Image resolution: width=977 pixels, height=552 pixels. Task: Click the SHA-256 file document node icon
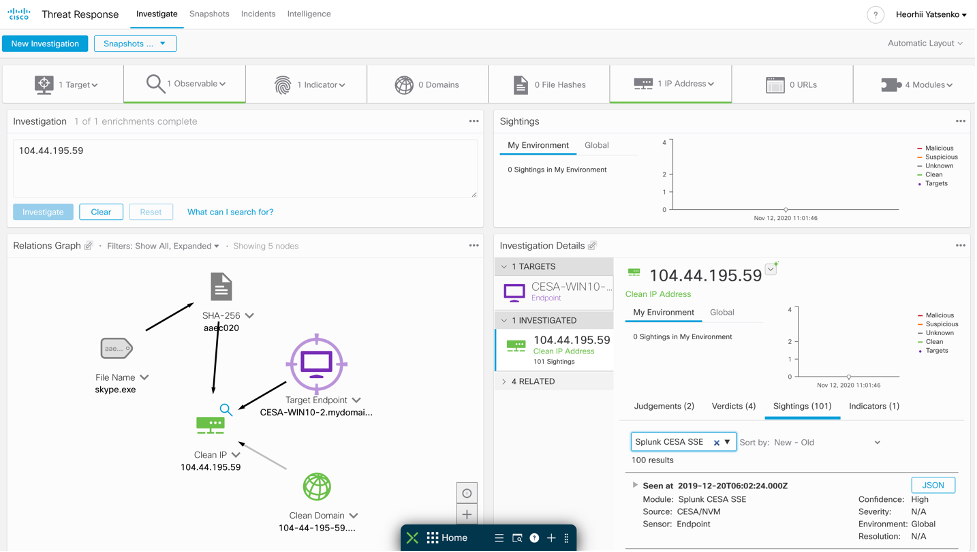tap(221, 288)
